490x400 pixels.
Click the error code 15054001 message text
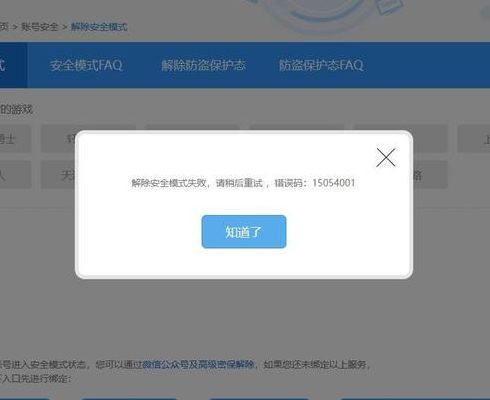[243, 183]
